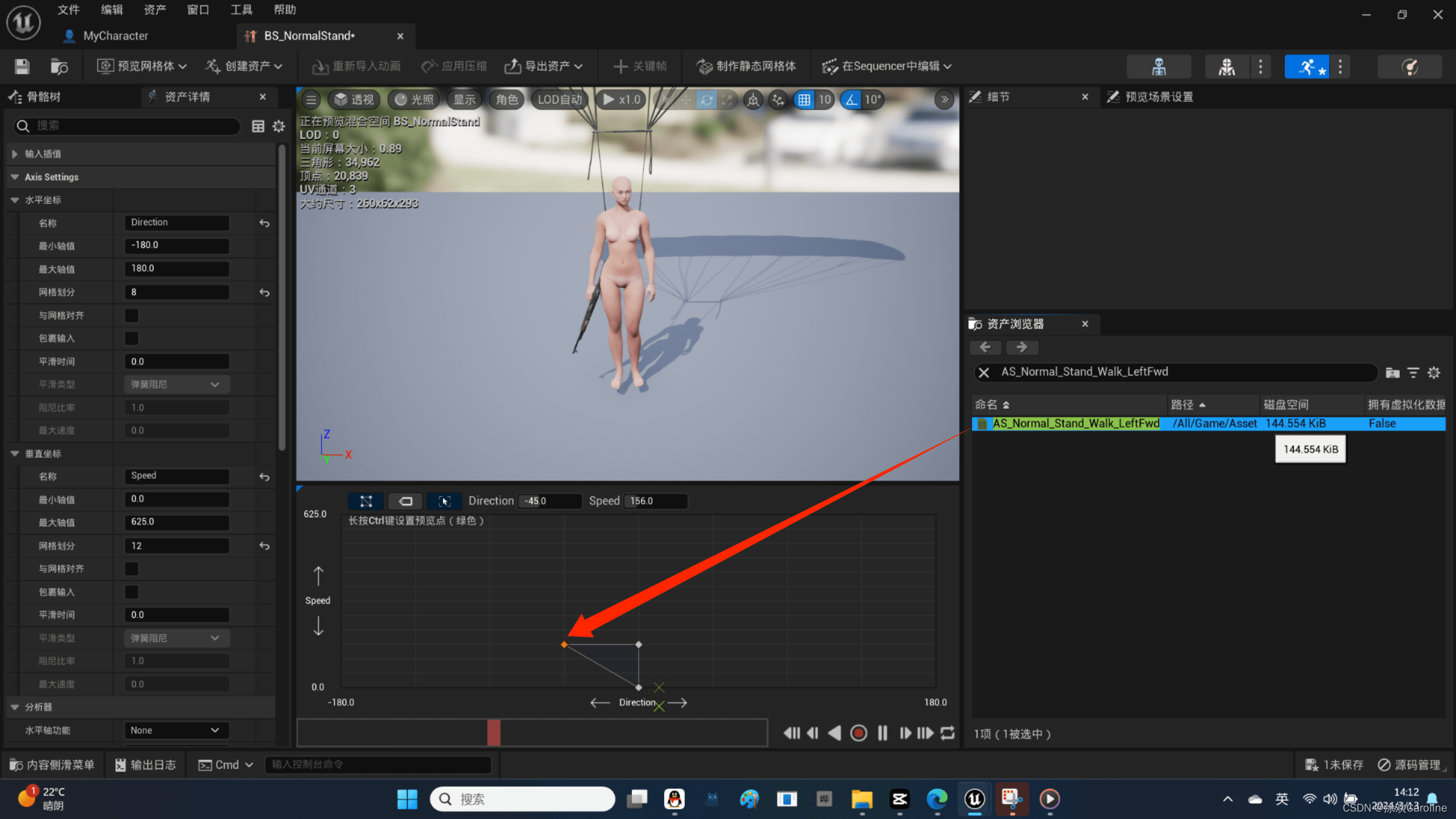
Task: Select the step forward playback icon
Action: [904, 733]
